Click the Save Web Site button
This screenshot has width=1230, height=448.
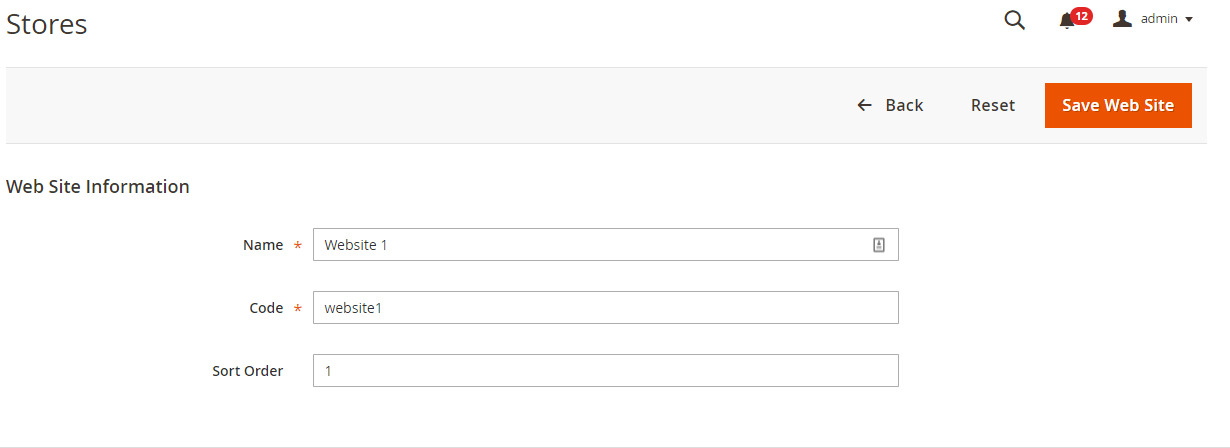pyautogui.click(x=1117, y=105)
